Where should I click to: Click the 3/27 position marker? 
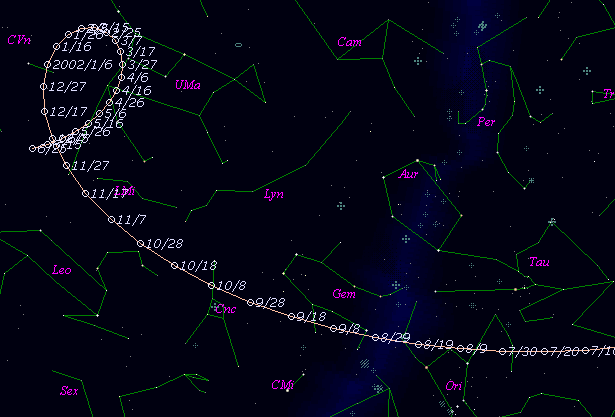(123, 64)
